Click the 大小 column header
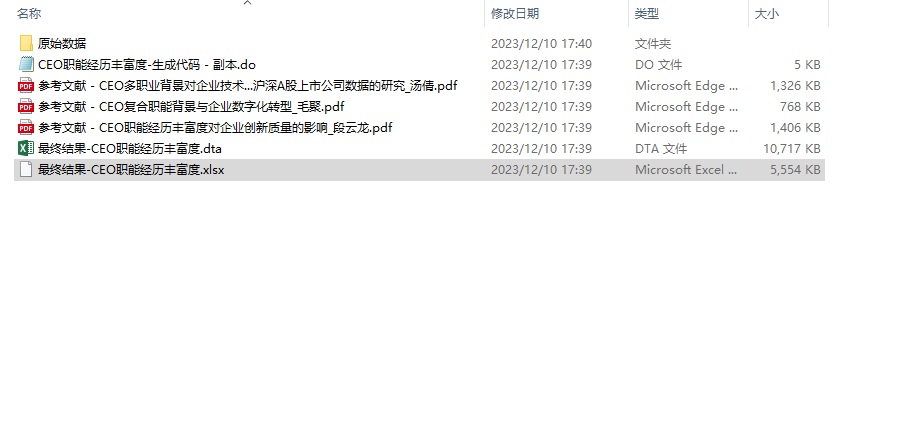The width and height of the screenshot is (902, 435). (x=766, y=13)
